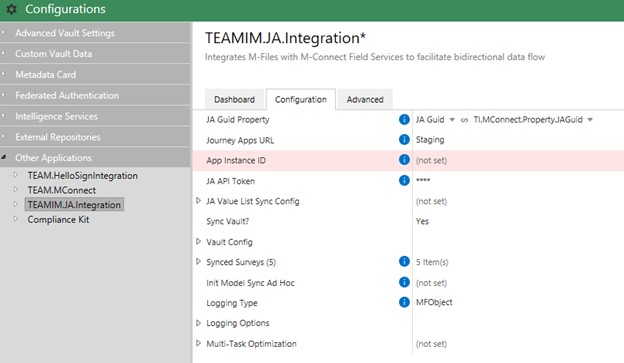Click the App Instance ID label

coord(236,160)
